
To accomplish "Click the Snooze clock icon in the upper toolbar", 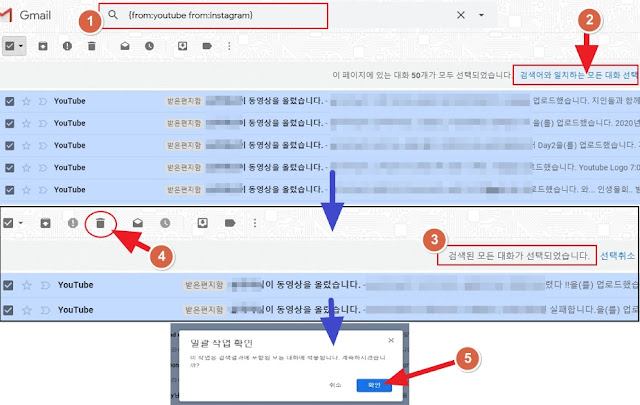I will click(x=149, y=46).
